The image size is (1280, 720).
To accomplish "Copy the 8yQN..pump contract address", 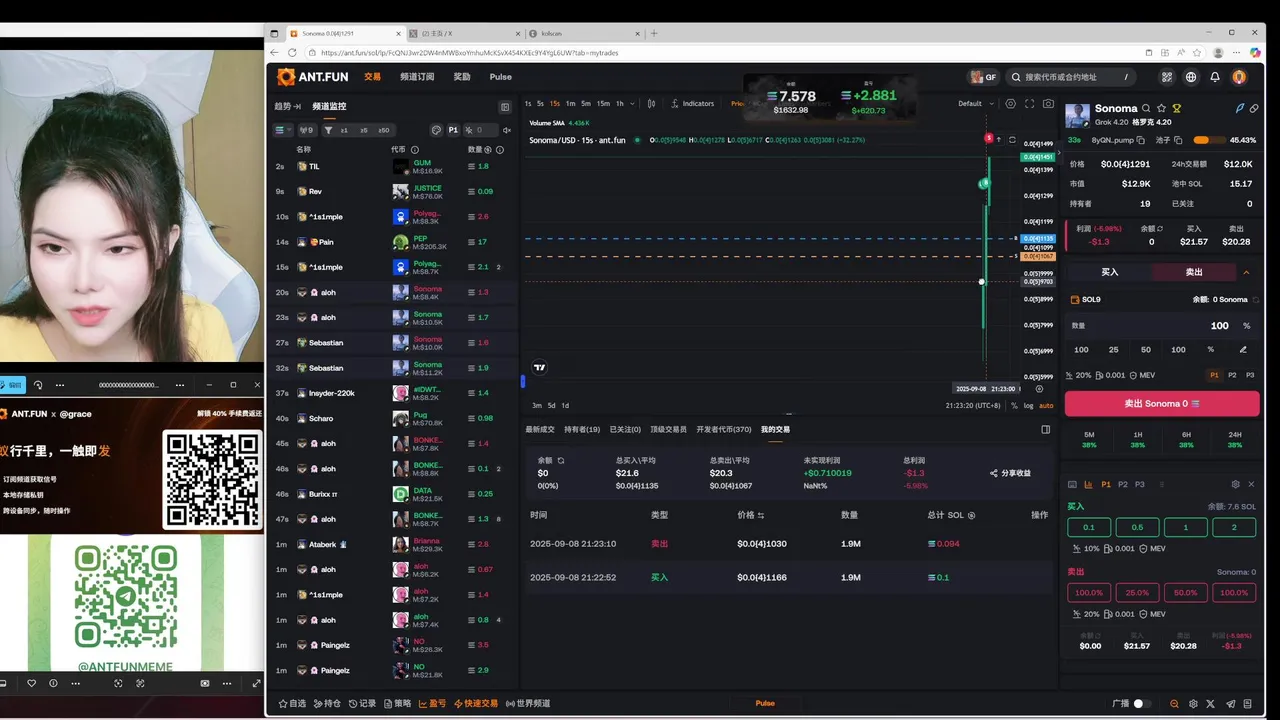I will coord(1142,140).
